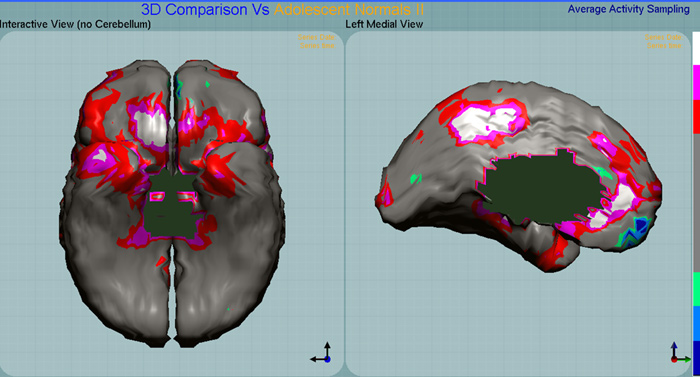Click the 3D Comparison Vs title text
Image resolution: width=700 pixels, height=377 pixels.
(205, 9)
